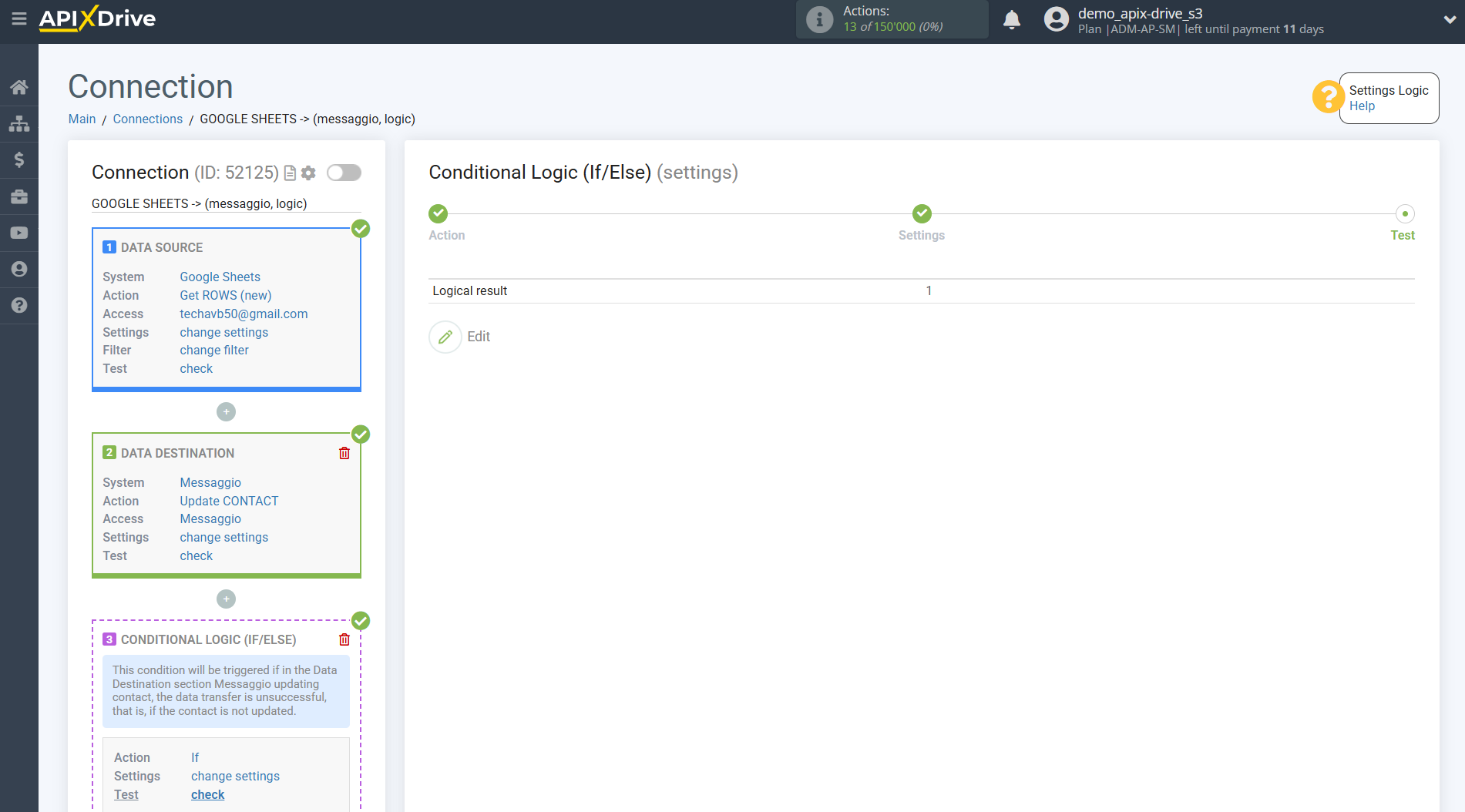Open the dollar billing icon in sidebar

(x=19, y=159)
